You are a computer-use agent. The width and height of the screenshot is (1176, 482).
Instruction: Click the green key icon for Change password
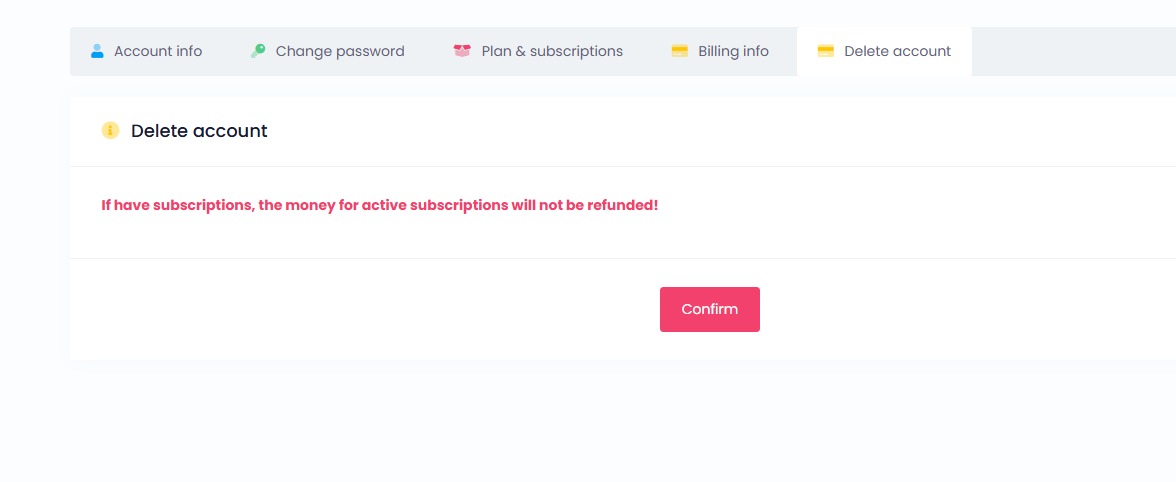coord(258,51)
